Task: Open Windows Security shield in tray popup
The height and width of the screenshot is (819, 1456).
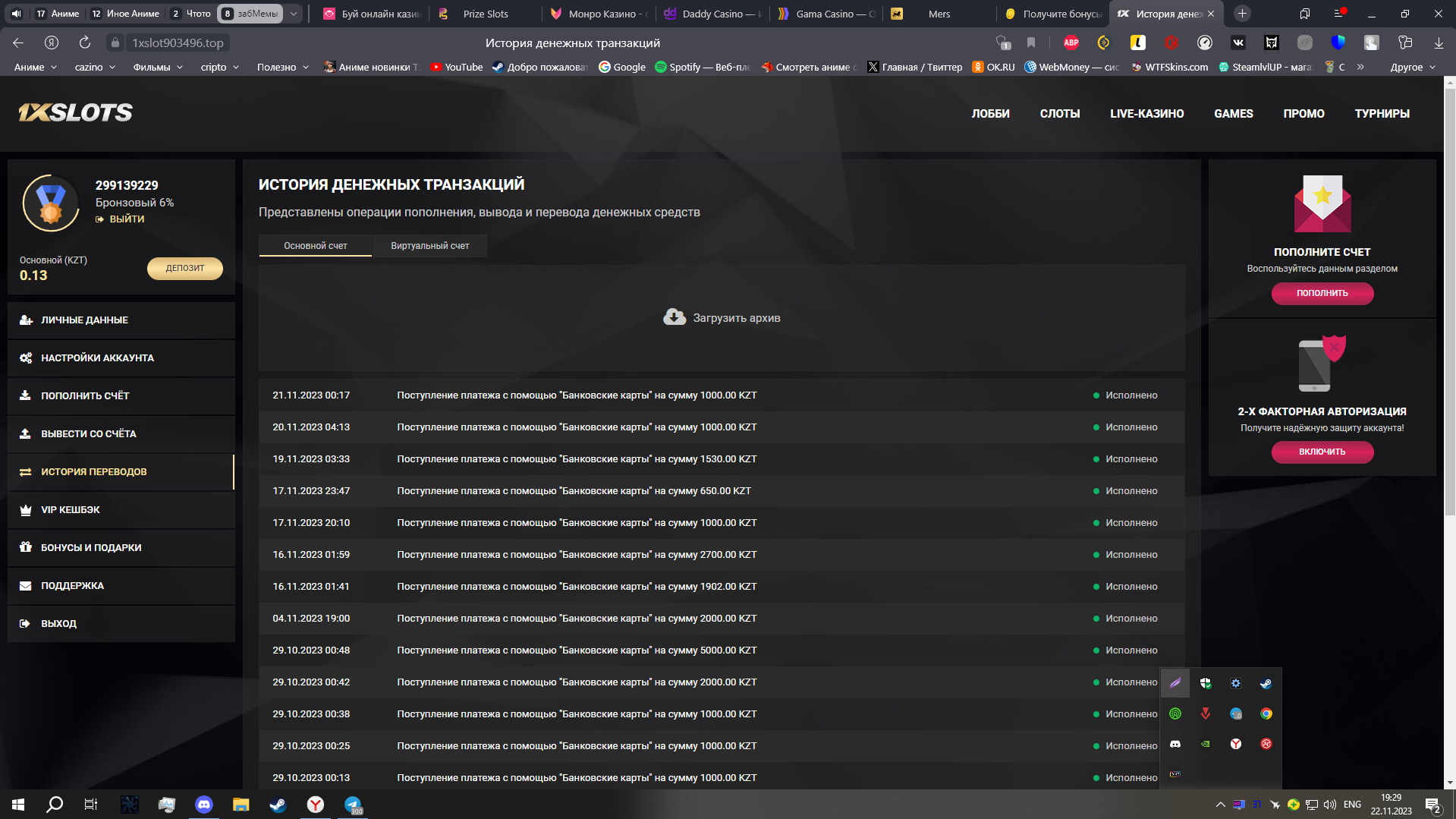Action: coord(1206,683)
